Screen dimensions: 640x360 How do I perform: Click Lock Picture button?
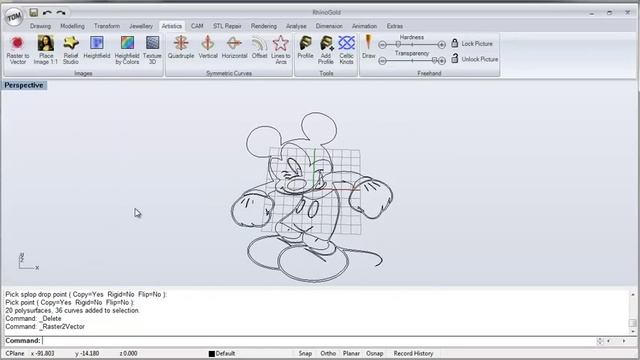click(x=472, y=43)
